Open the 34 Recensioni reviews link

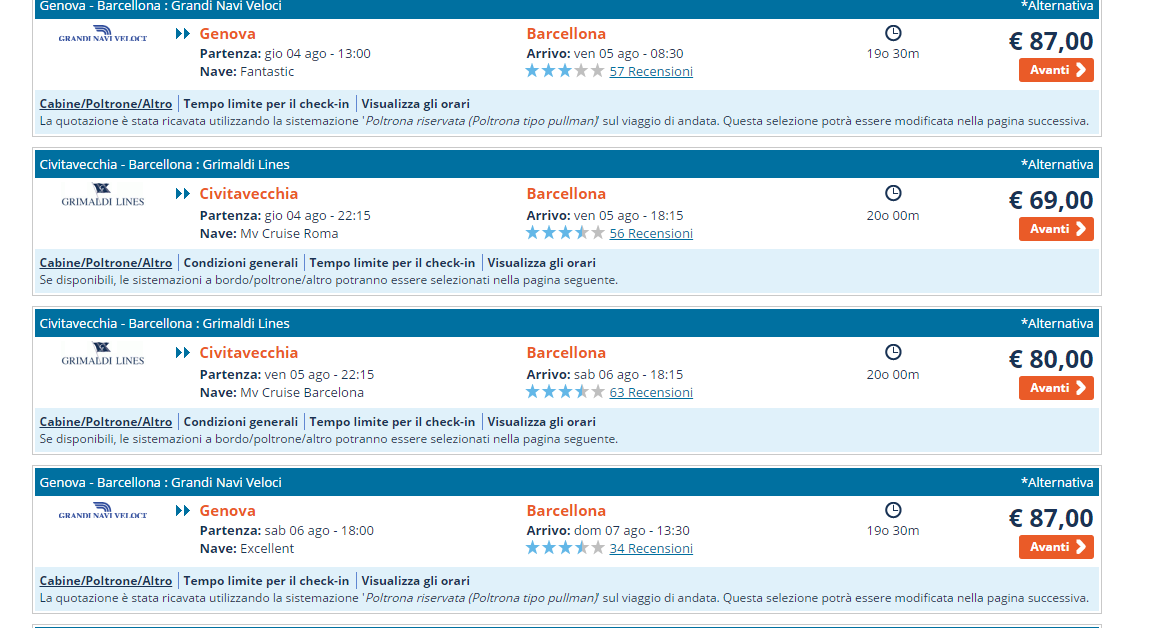coord(651,549)
